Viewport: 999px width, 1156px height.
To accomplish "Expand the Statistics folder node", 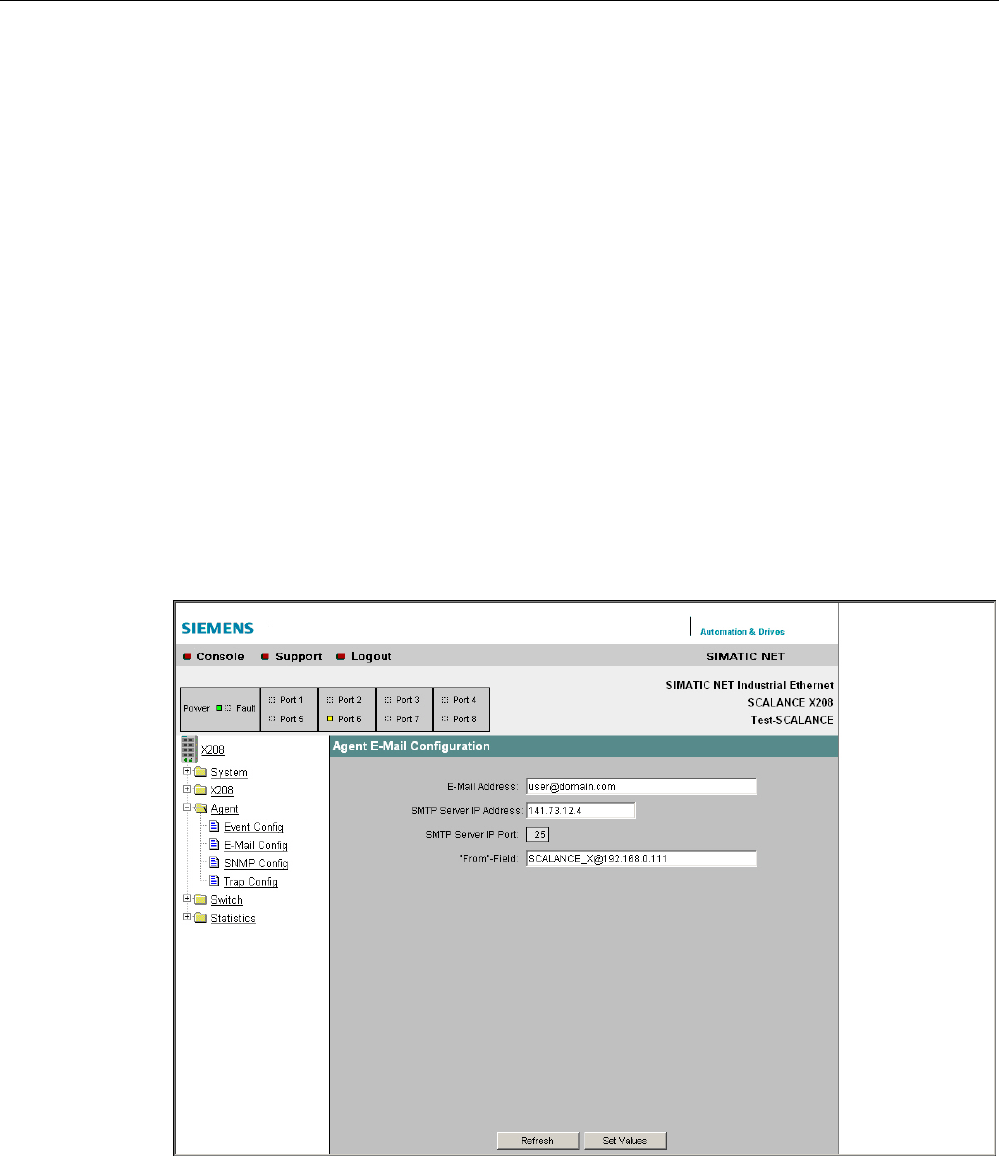I will (x=187, y=917).
